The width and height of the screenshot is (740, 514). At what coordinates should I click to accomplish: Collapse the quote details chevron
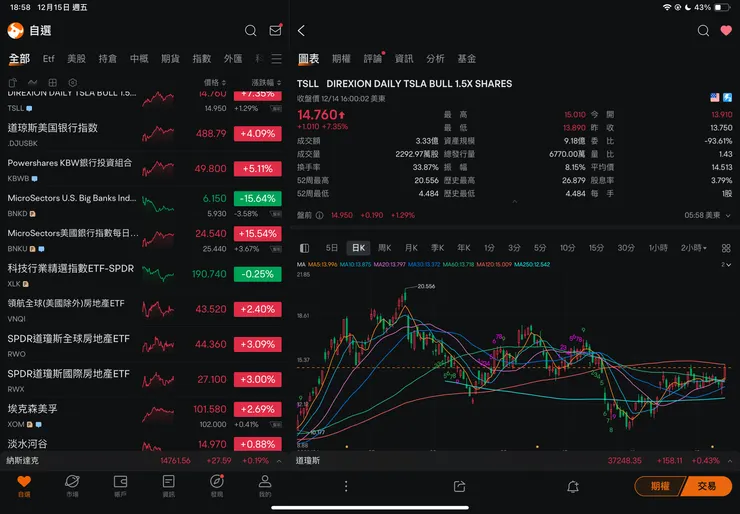515,202
